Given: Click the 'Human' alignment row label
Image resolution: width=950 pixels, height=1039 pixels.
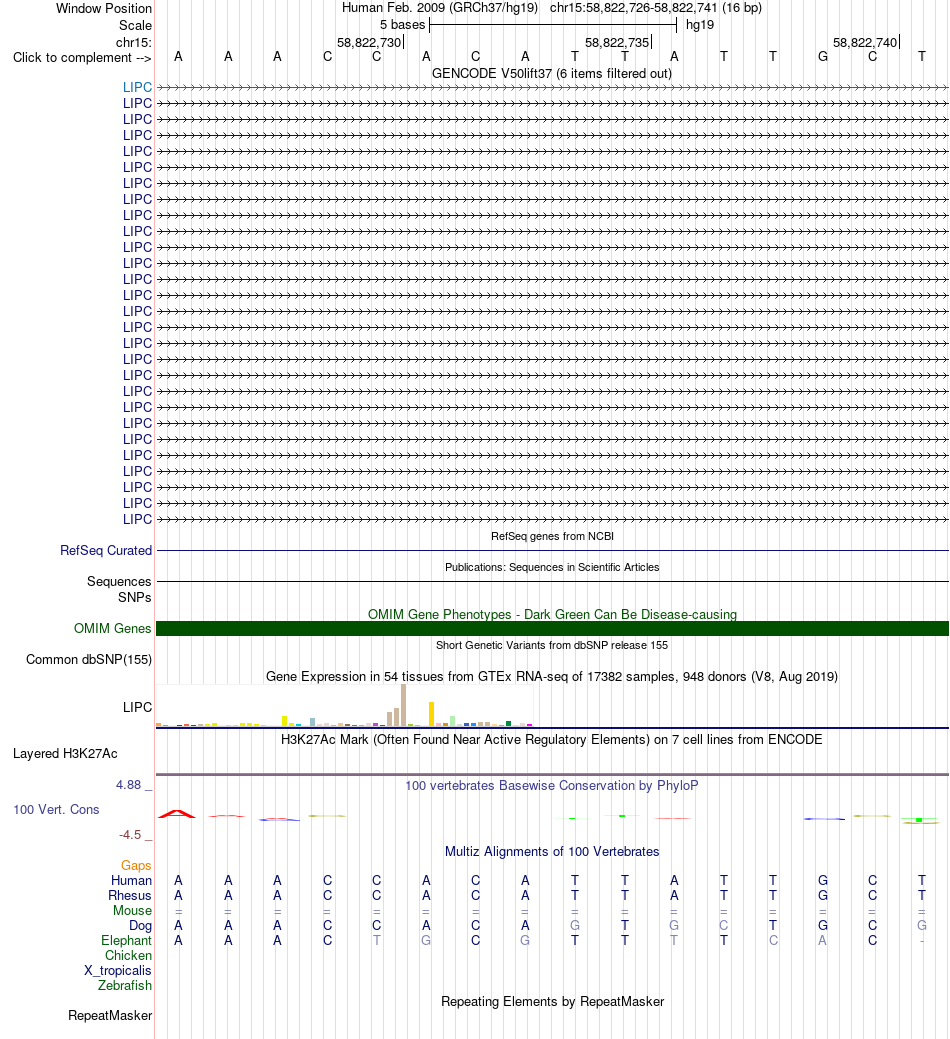Looking at the screenshot, I should click(x=131, y=881).
